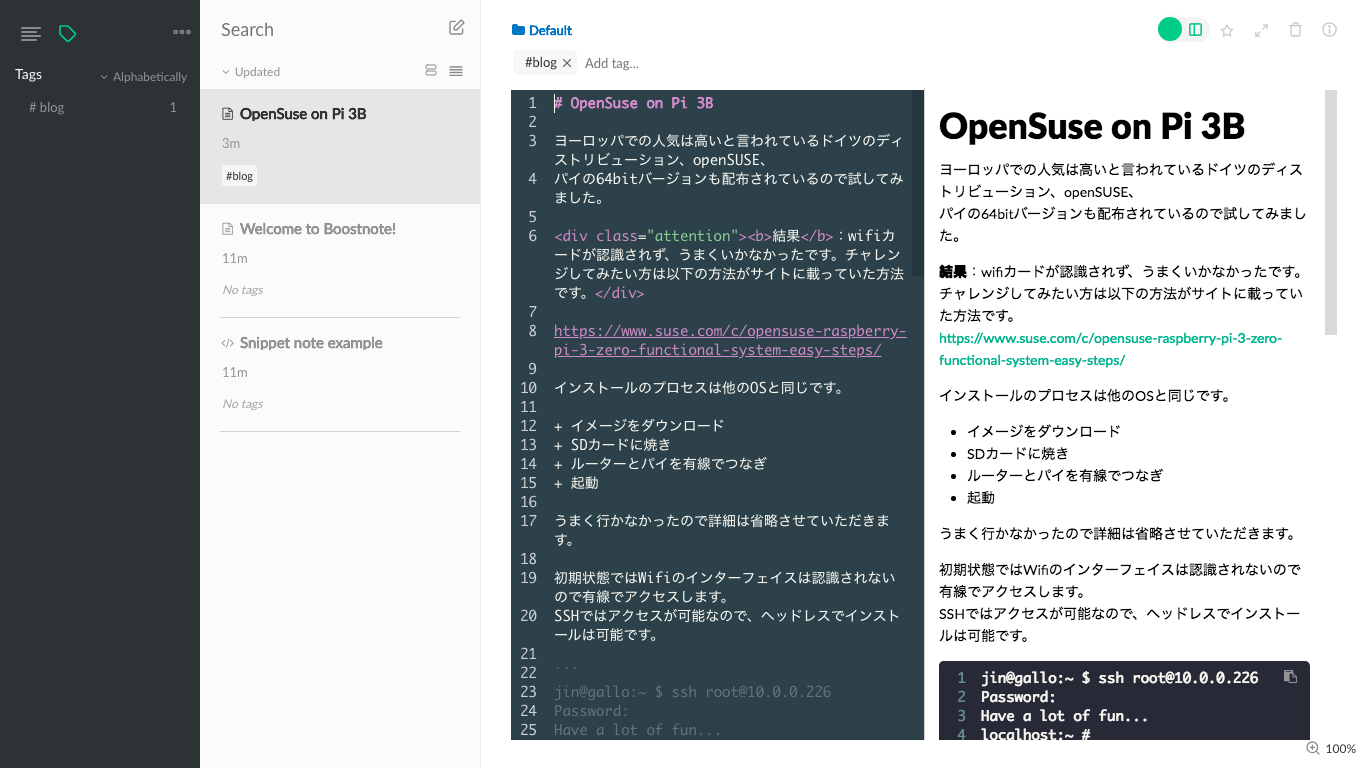
Task: Click the snippet code icon on Snippet note
Action: [x=228, y=343]
